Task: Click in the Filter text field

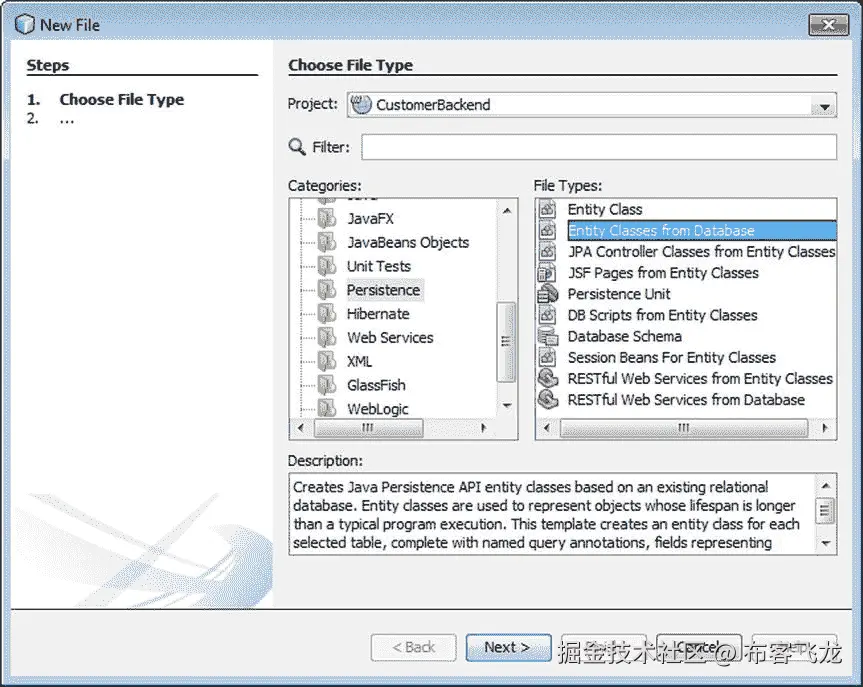Action: 599,147
